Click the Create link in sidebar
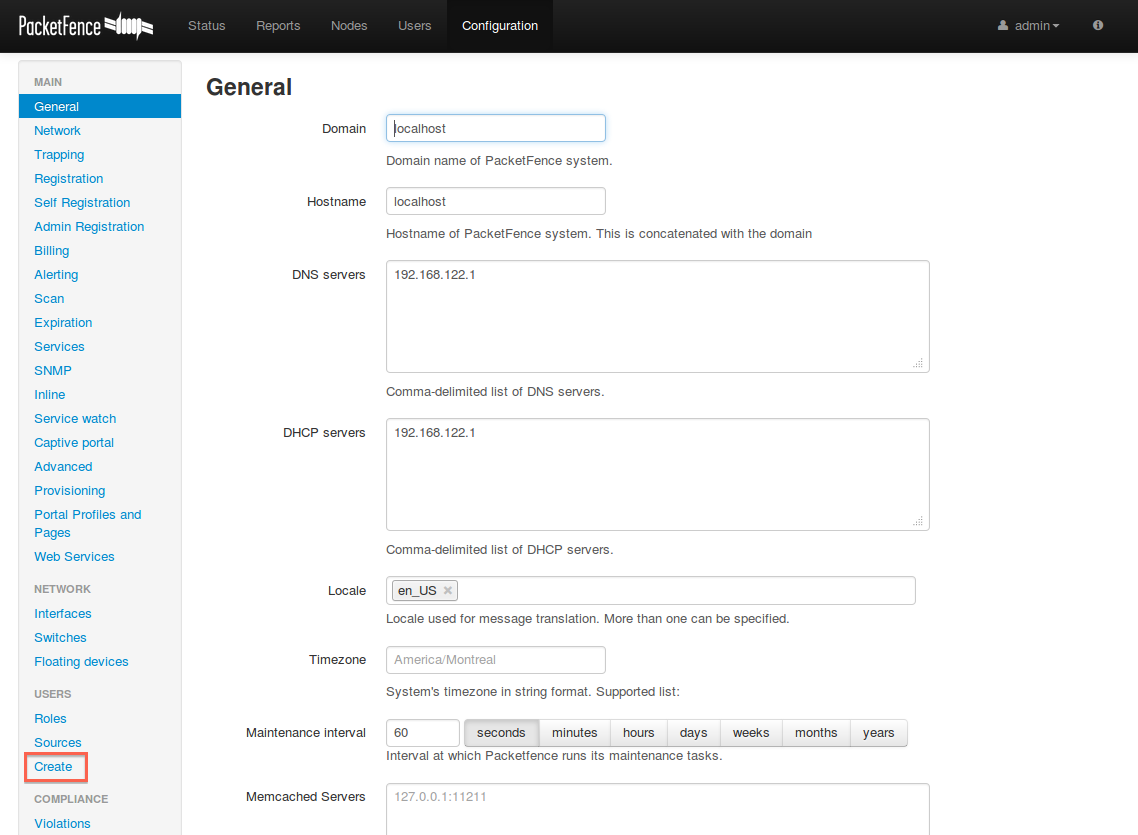Image resolution: width=1138 pixels, height=835 pixels. 53,766
